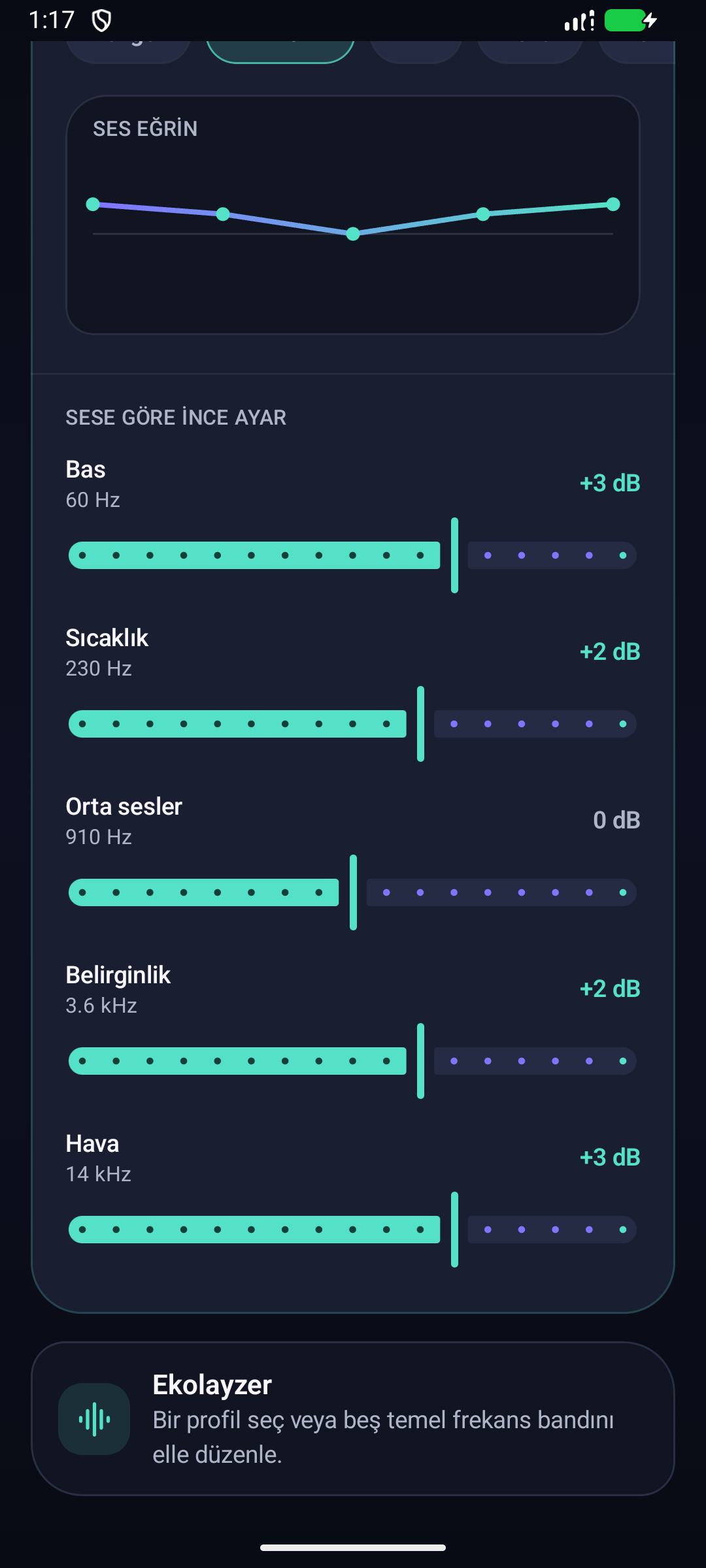Image resolution: width=706 pixels, height=1568 pixels.
Task: Click the Orta sesler slider handle
Action: coord(353,892)
